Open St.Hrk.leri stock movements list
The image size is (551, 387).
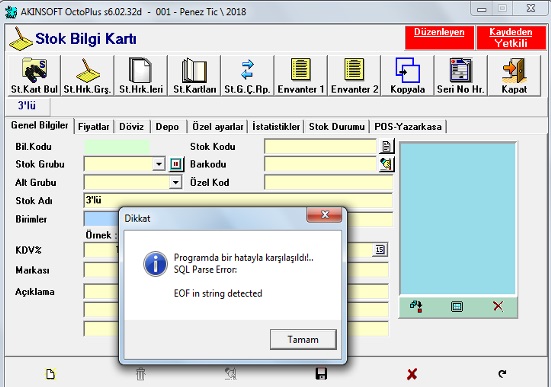pos(141,76)
